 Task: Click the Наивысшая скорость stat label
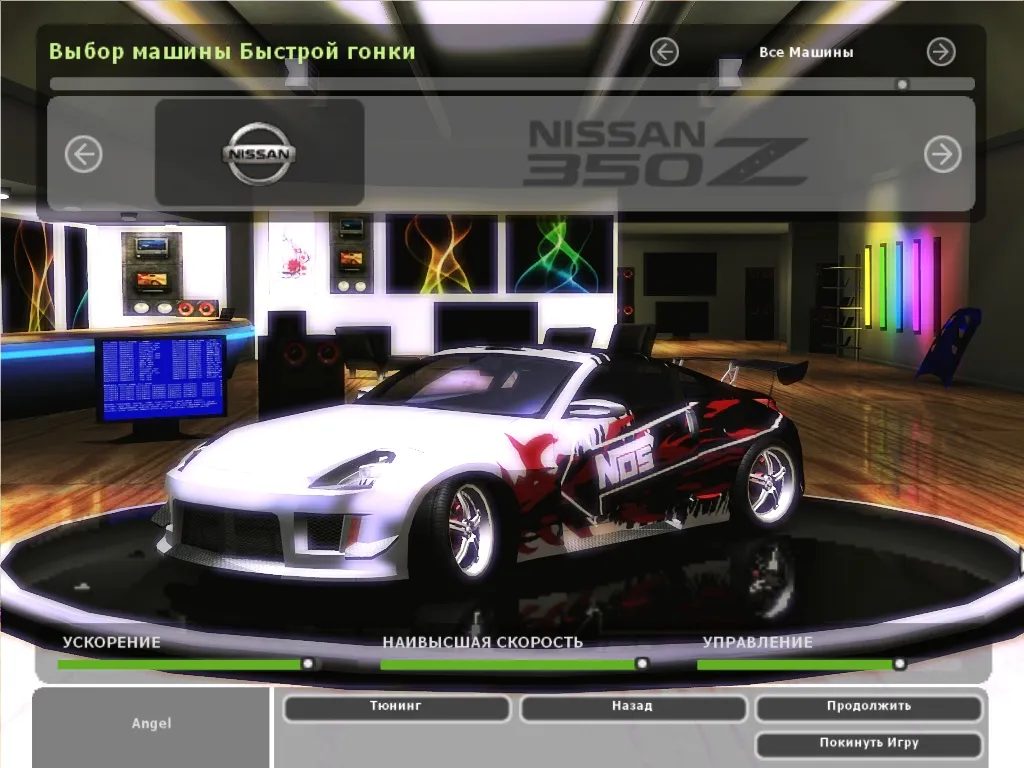point(482,642)
